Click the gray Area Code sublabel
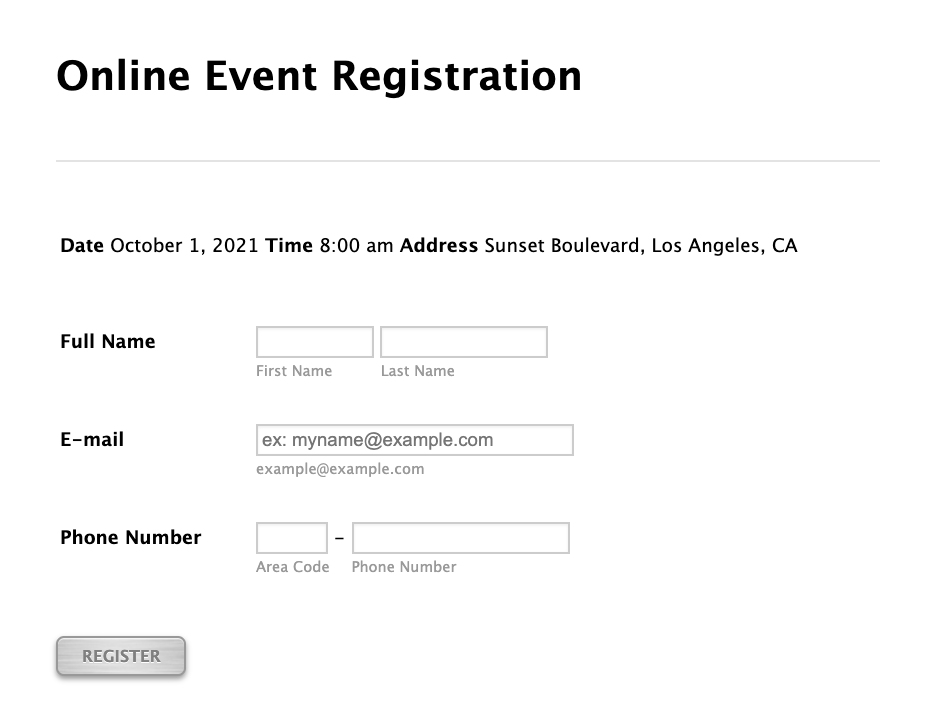The width and height of the screenshot is (926, 708). coord(293,567)
